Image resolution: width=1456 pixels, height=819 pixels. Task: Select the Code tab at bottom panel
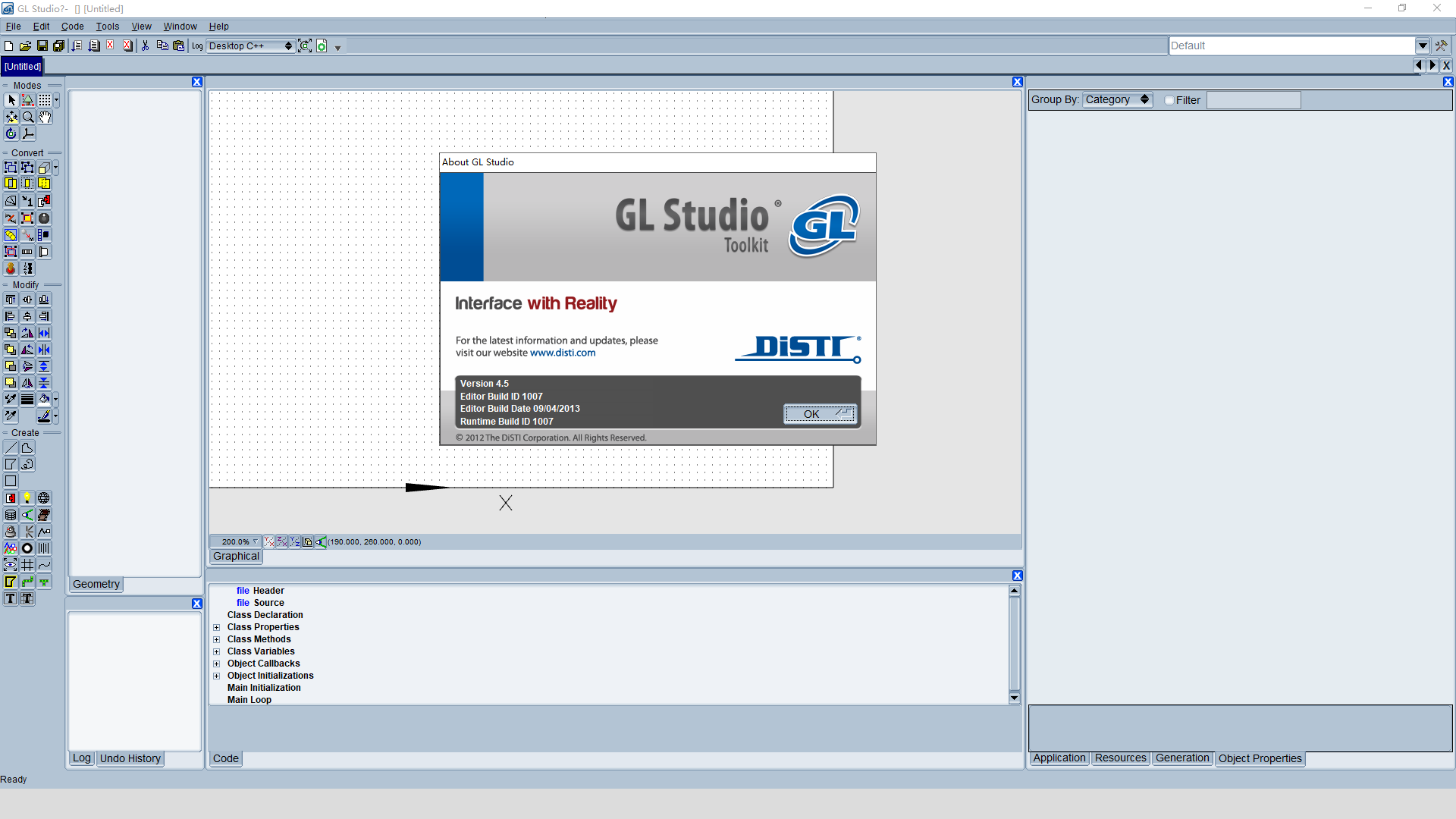[x=225, y=758]
